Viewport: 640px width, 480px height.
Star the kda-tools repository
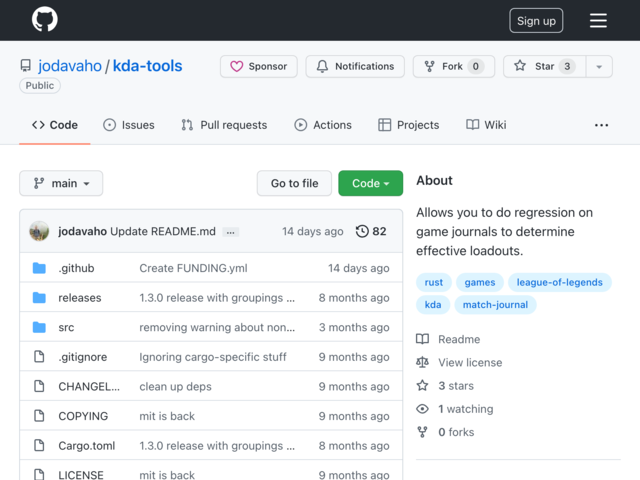544,66
